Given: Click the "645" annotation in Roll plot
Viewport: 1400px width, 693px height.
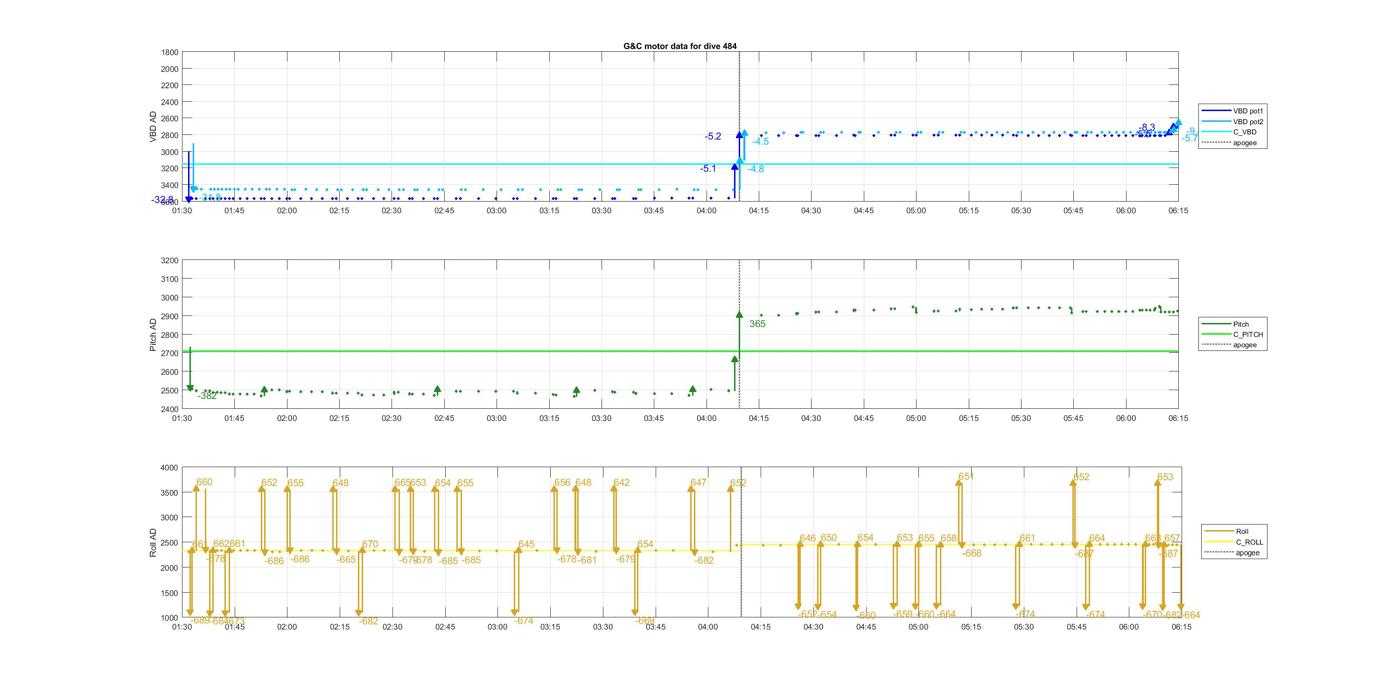Looking at the screenshot, I should tap(526, 545).
